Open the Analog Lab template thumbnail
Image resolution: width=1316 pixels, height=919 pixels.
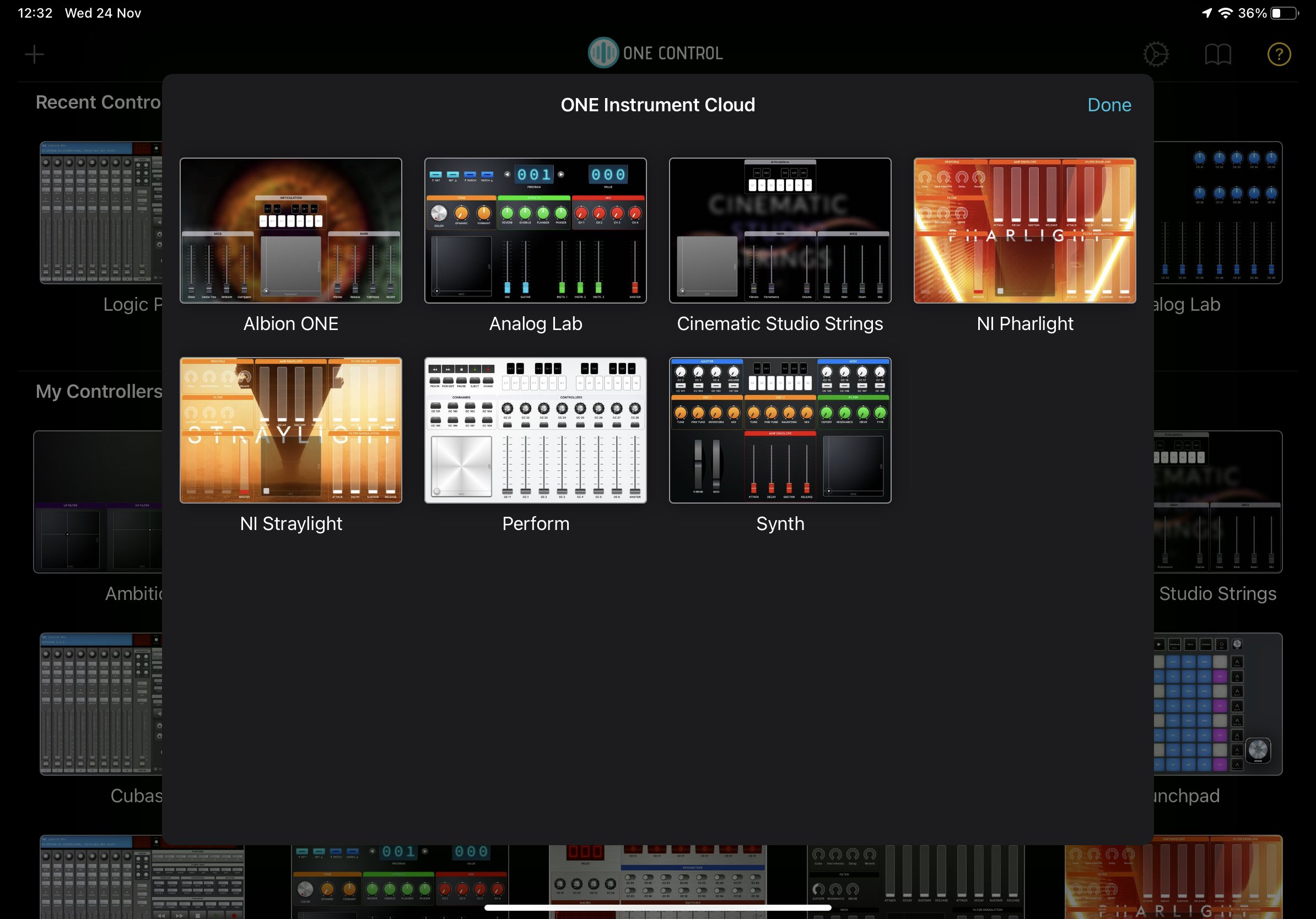(x=535, y=230)
